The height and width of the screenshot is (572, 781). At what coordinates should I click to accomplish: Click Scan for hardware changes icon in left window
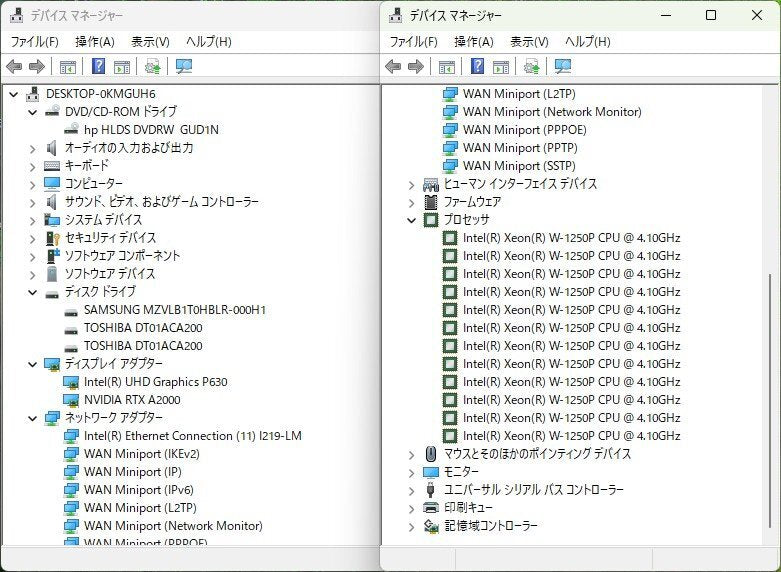(184, 66)
